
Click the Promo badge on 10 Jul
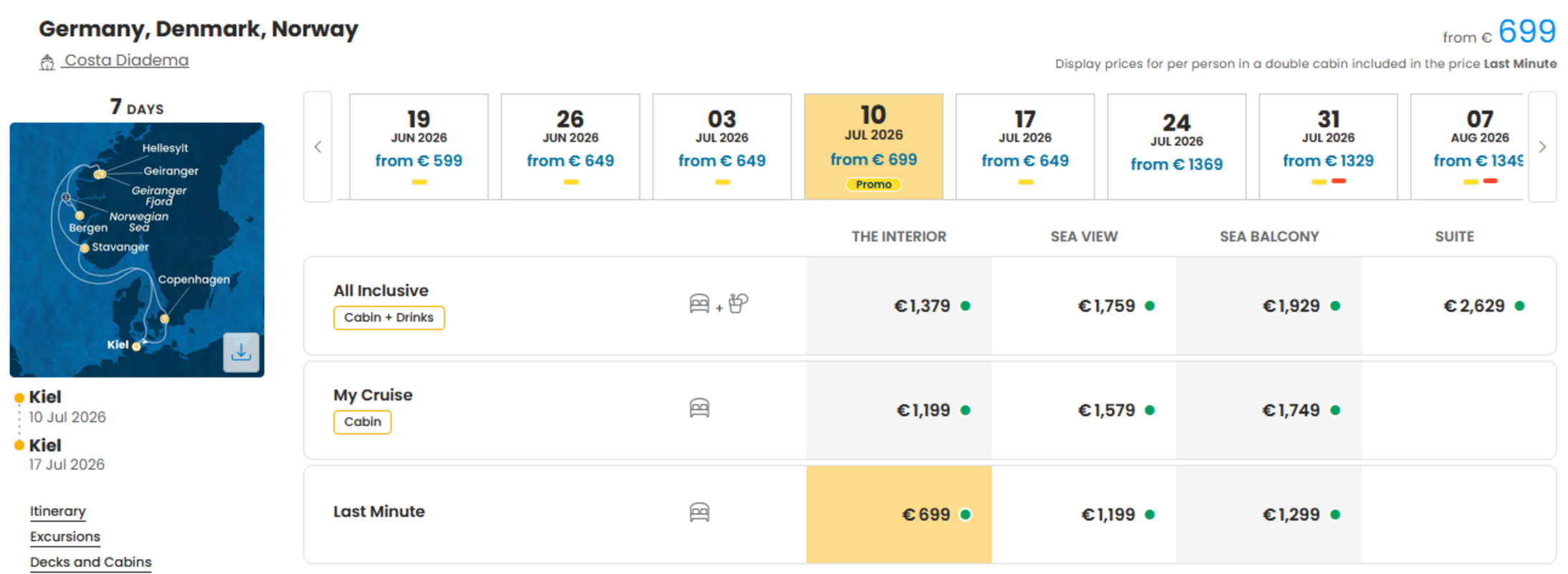(873, 184)
